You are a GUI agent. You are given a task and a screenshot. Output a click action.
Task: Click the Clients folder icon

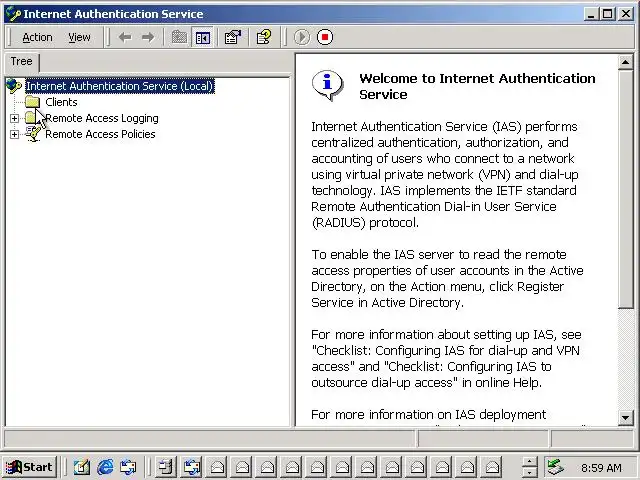tap(32, 102)
